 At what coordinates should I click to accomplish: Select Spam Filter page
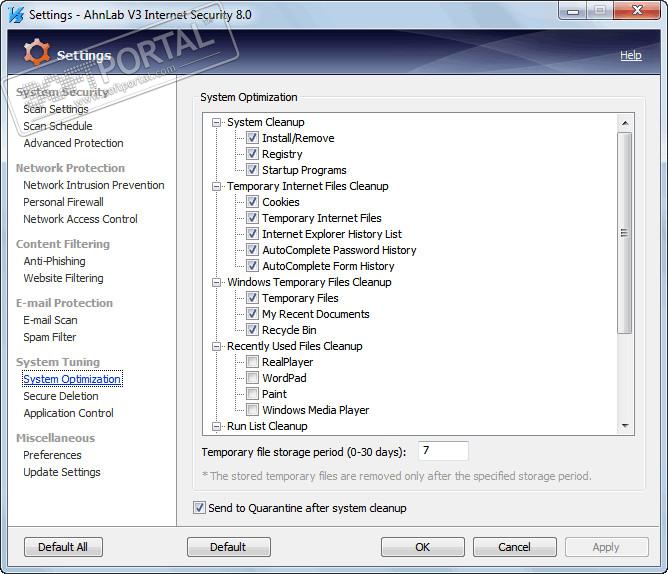pos(49,337)
